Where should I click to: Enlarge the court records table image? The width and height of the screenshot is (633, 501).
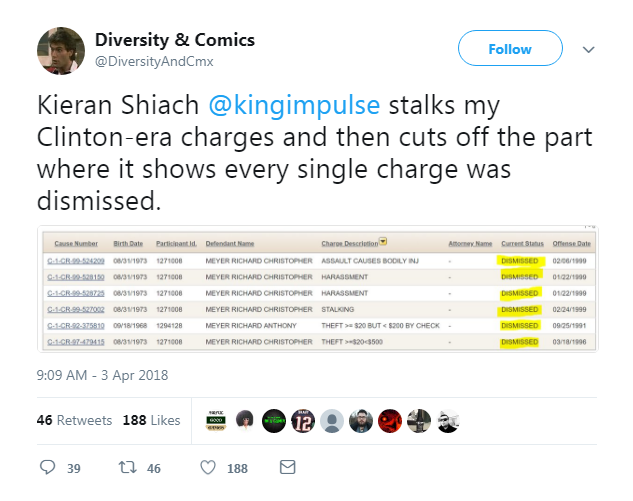[318, 289]
